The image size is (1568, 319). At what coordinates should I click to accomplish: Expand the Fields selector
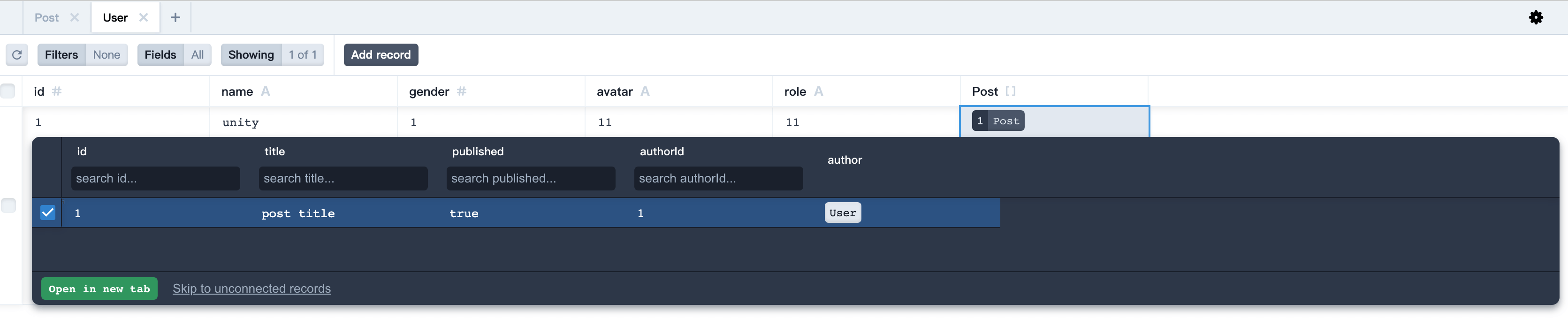[174, 55]
